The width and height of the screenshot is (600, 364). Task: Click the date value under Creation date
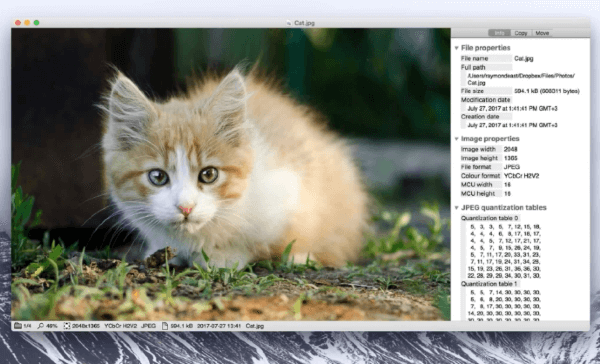512,125
